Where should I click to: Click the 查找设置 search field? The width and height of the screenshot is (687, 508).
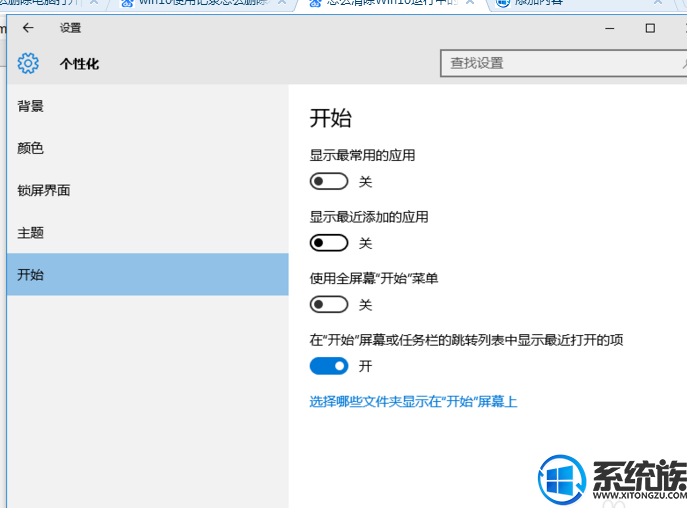[564, 64]
